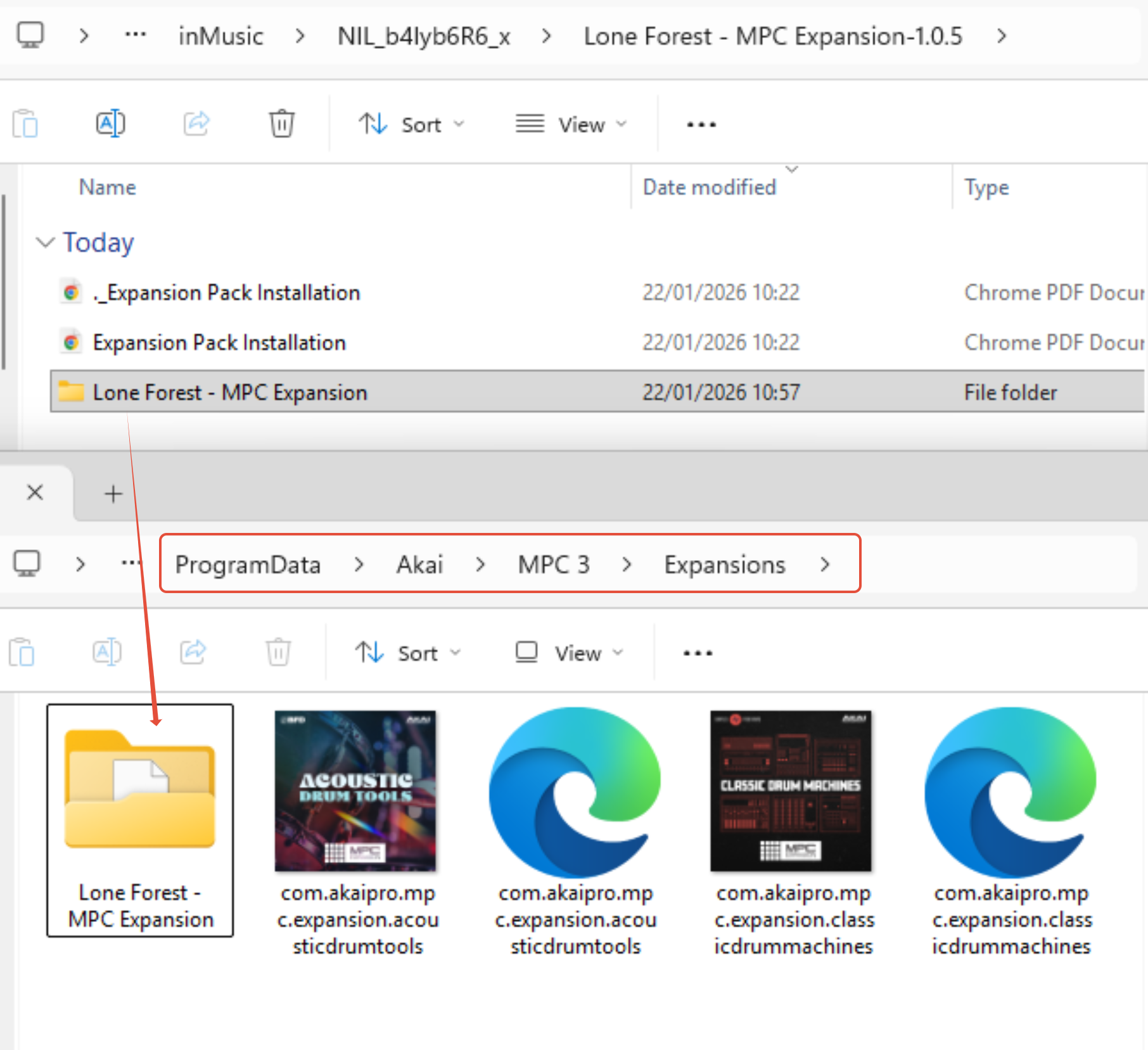
Task: Click the Paste icon in top window toolbar
Action: tap(25, 124)
